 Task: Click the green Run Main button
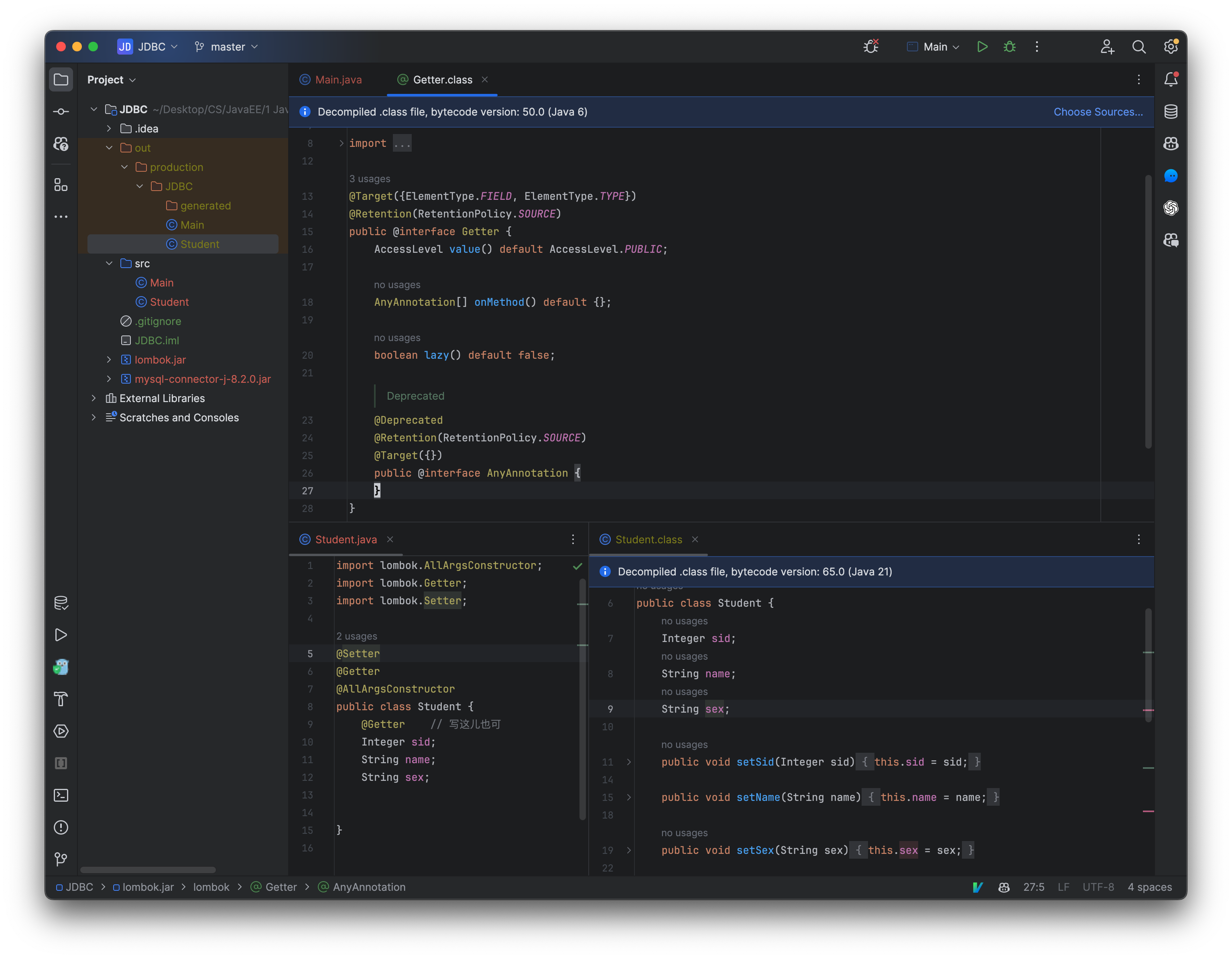[x=982, y=47]
